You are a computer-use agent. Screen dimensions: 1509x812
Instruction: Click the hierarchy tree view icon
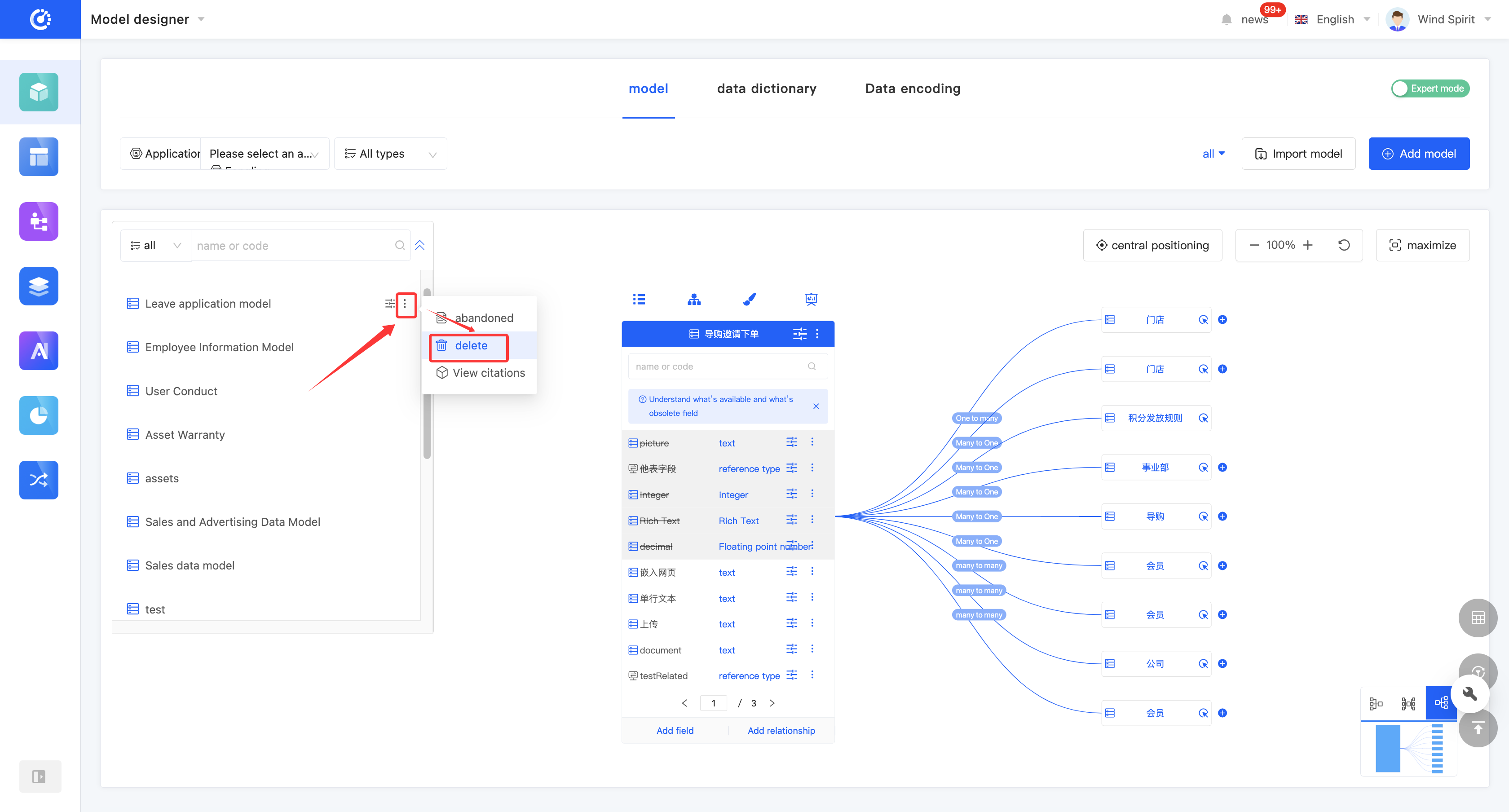tap(694, 300)
